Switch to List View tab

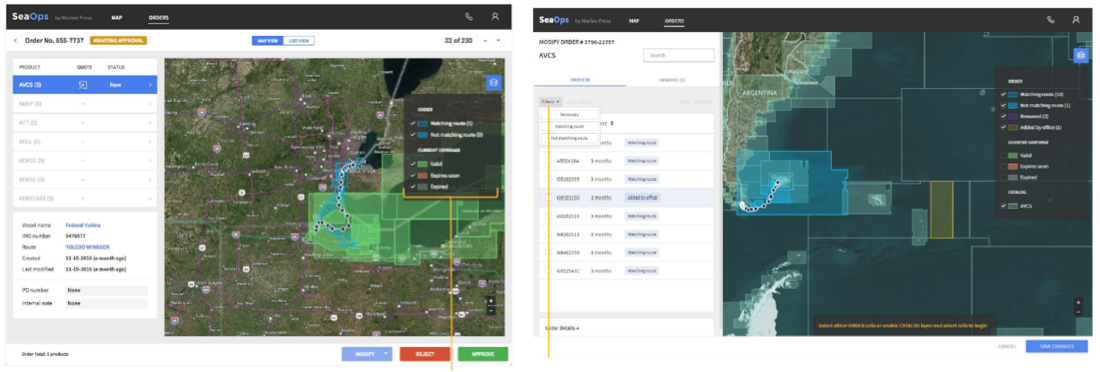point(299,41)
